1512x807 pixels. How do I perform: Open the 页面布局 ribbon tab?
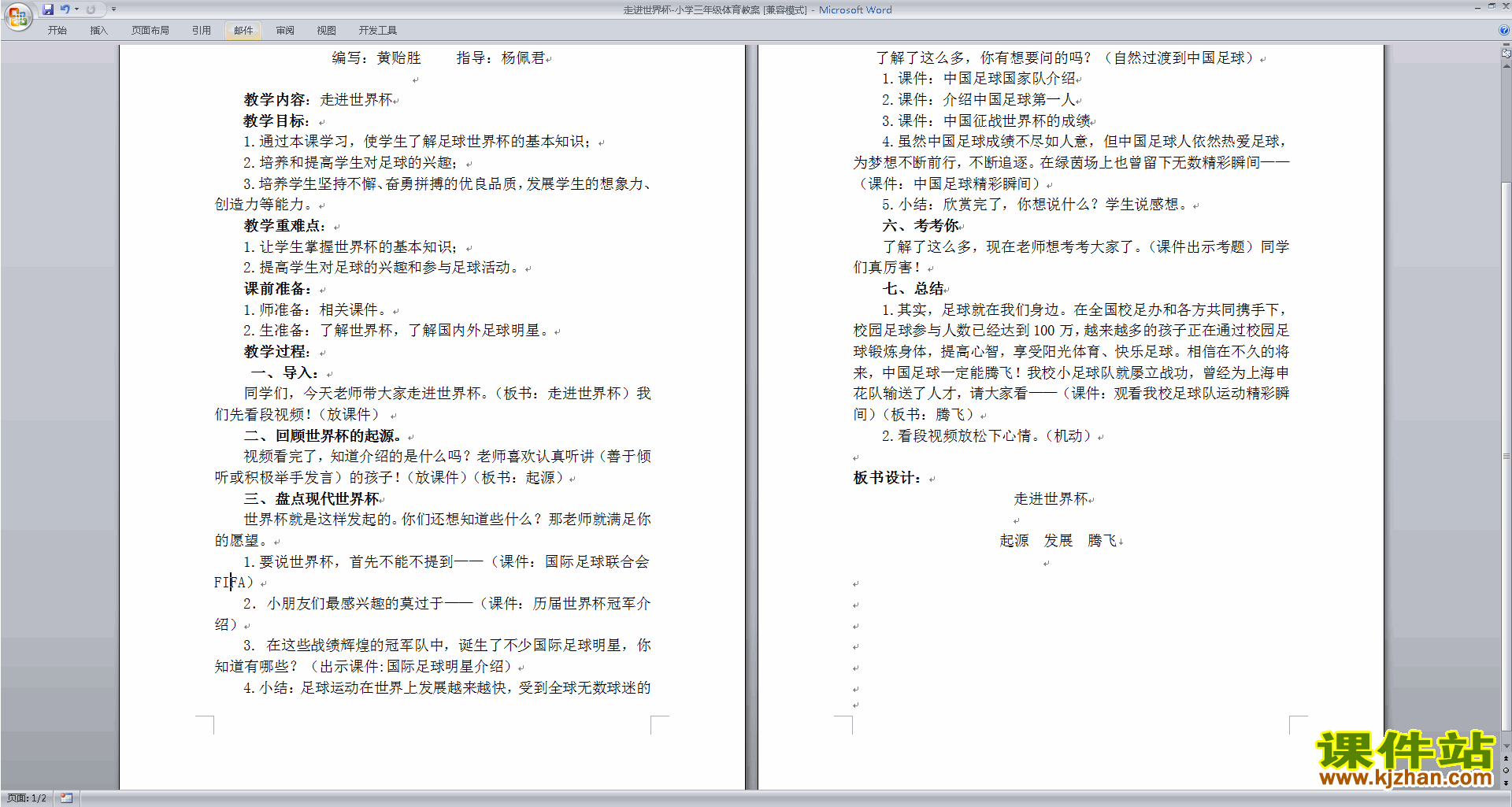pos(150,31)
